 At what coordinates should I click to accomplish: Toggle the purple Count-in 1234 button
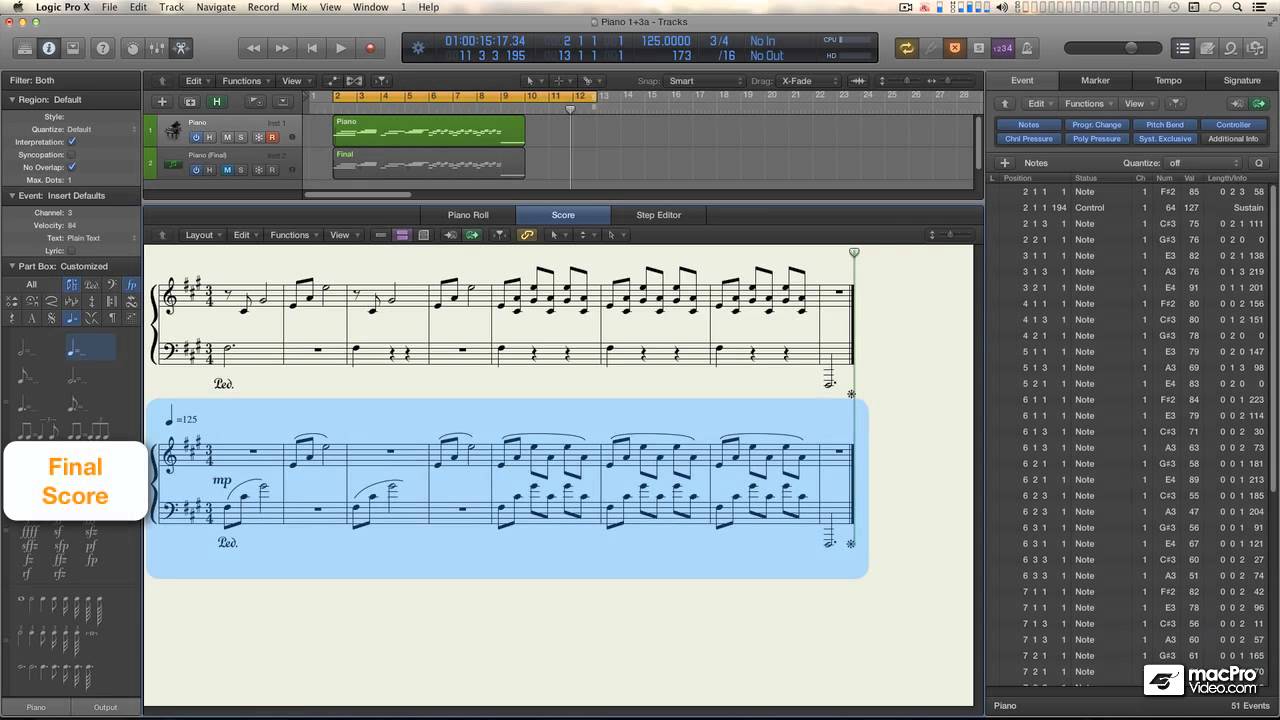(x=1002, y=47)
